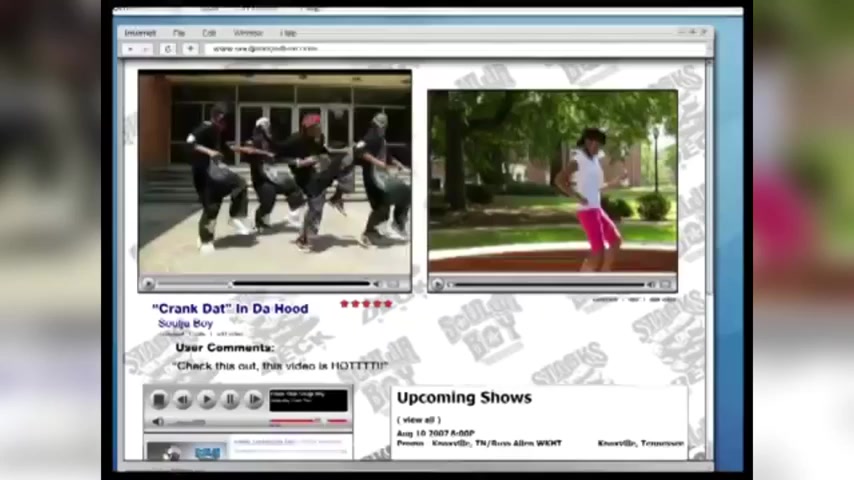Click the left dance group video frame
Screen dimensions: 854x480
274,174
